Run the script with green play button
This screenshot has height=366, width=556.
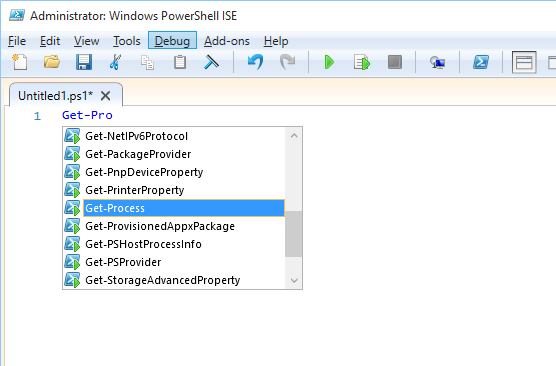pyautogui.click(x=329, y=62)
